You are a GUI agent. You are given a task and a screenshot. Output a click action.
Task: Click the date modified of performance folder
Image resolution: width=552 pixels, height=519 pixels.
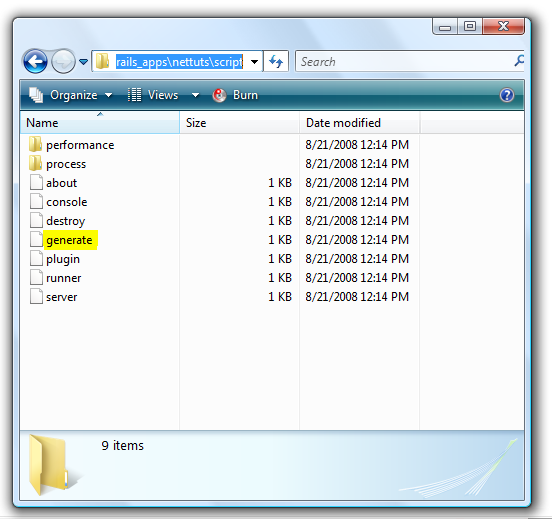pyautogui.click(x=357, y=145)
